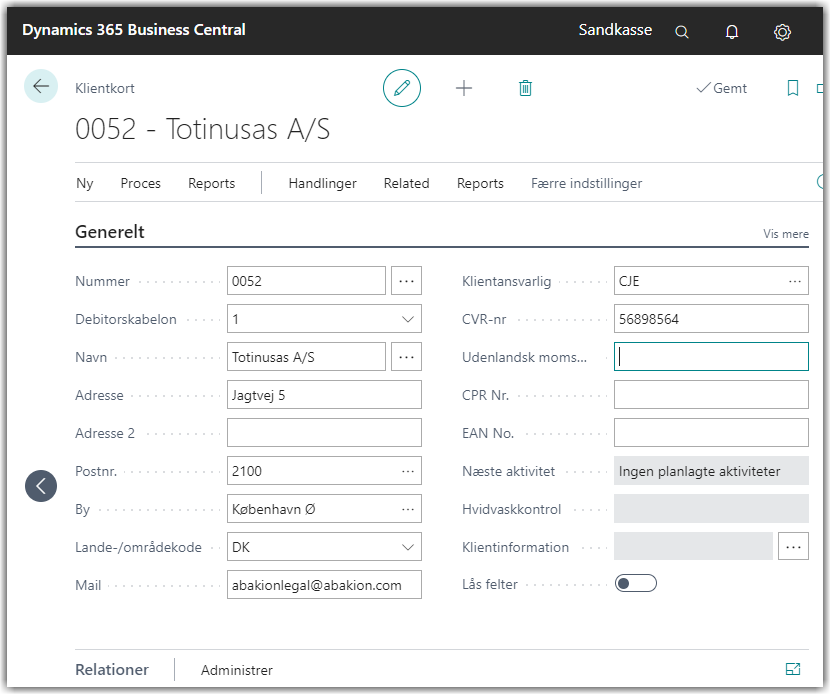Click the Sandkasse environment label

pos(615,30)
